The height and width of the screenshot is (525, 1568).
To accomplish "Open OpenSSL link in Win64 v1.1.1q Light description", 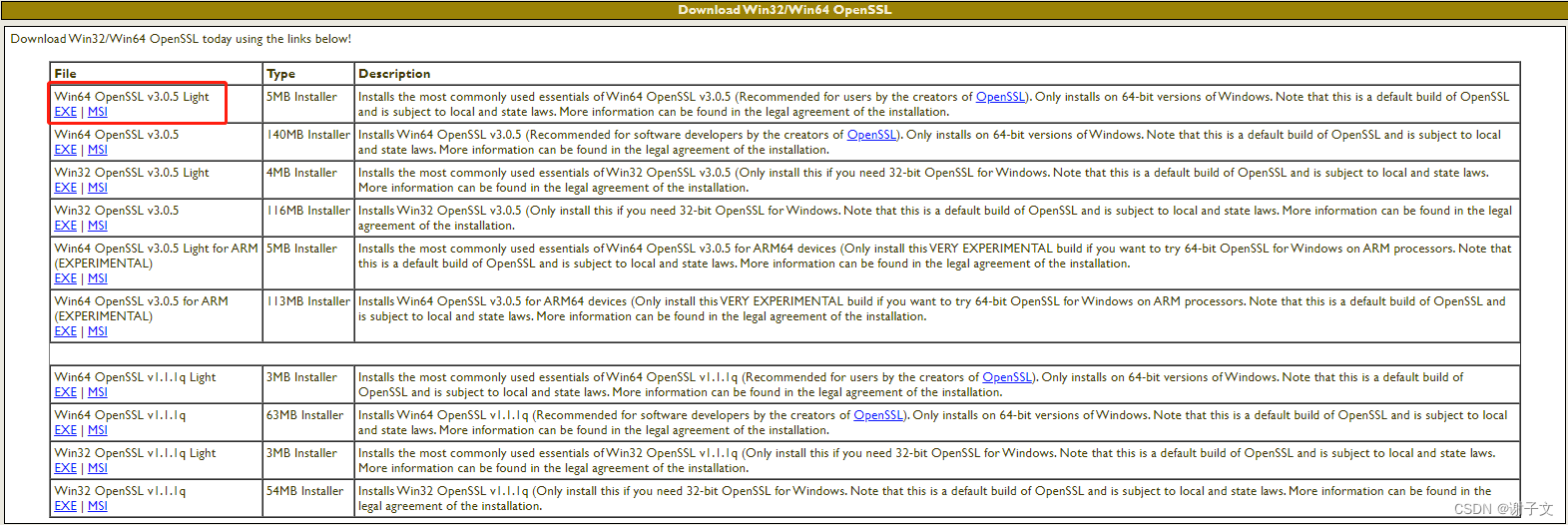I will click(x=1008, y=377).
